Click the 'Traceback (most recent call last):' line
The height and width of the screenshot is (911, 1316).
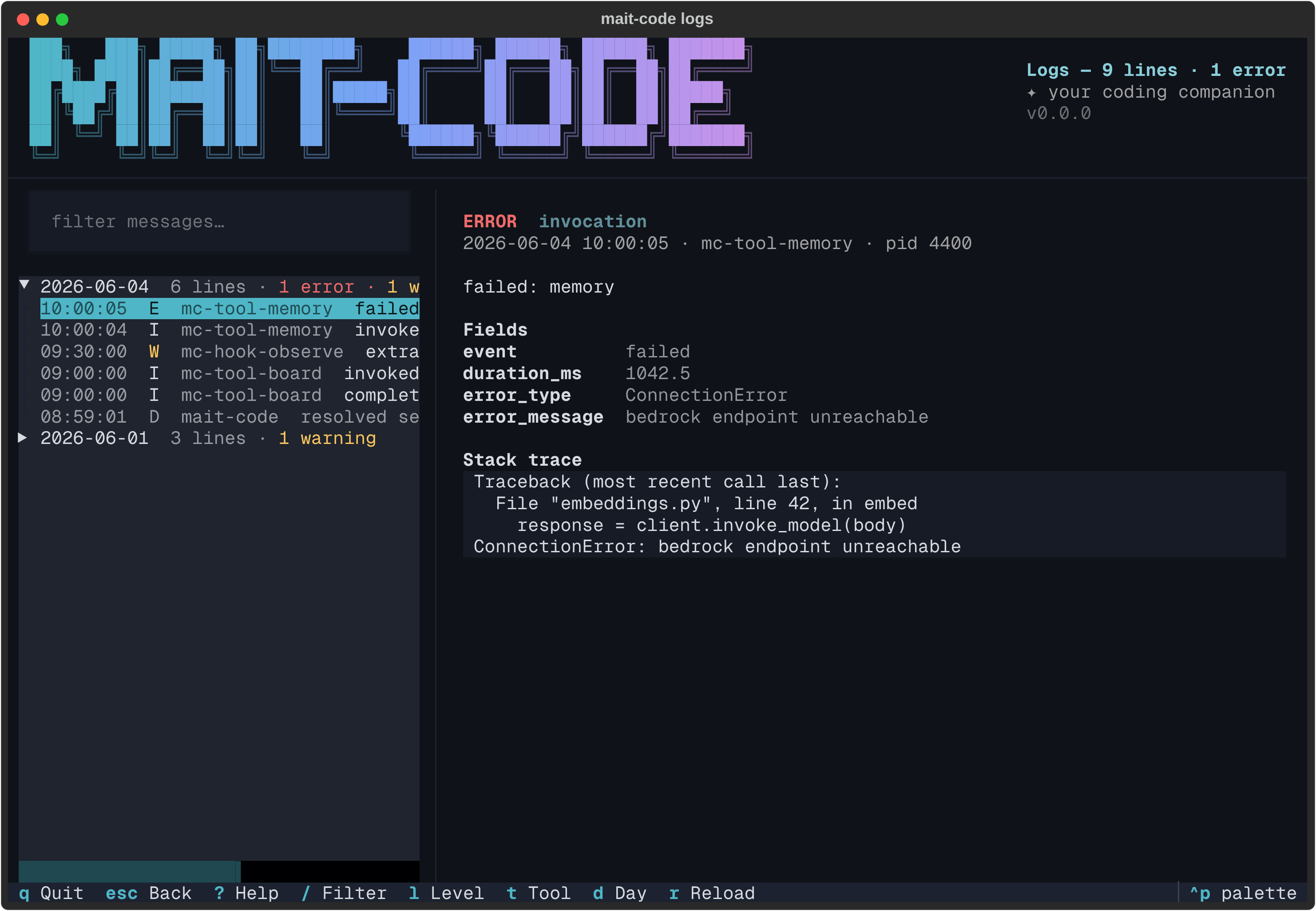(x=658, y=482)
